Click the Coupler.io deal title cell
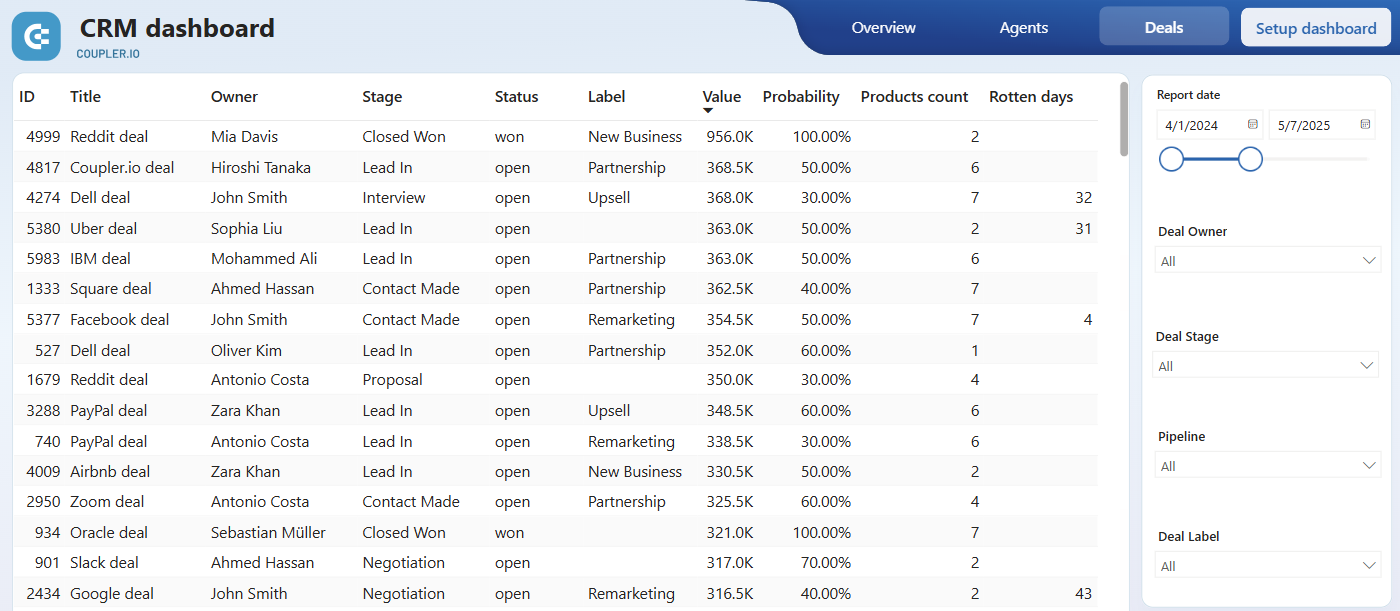1400x611 pixels. 122,167
